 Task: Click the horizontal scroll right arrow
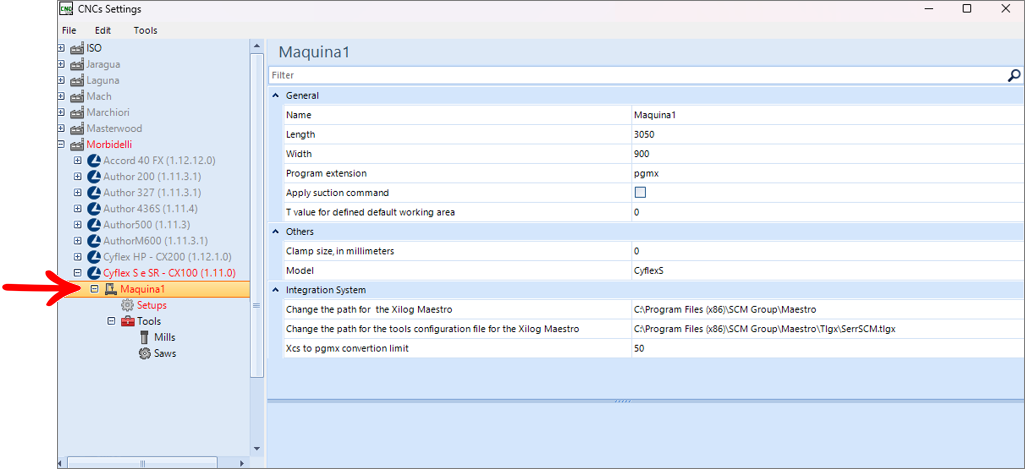click(x=242, y=463)
